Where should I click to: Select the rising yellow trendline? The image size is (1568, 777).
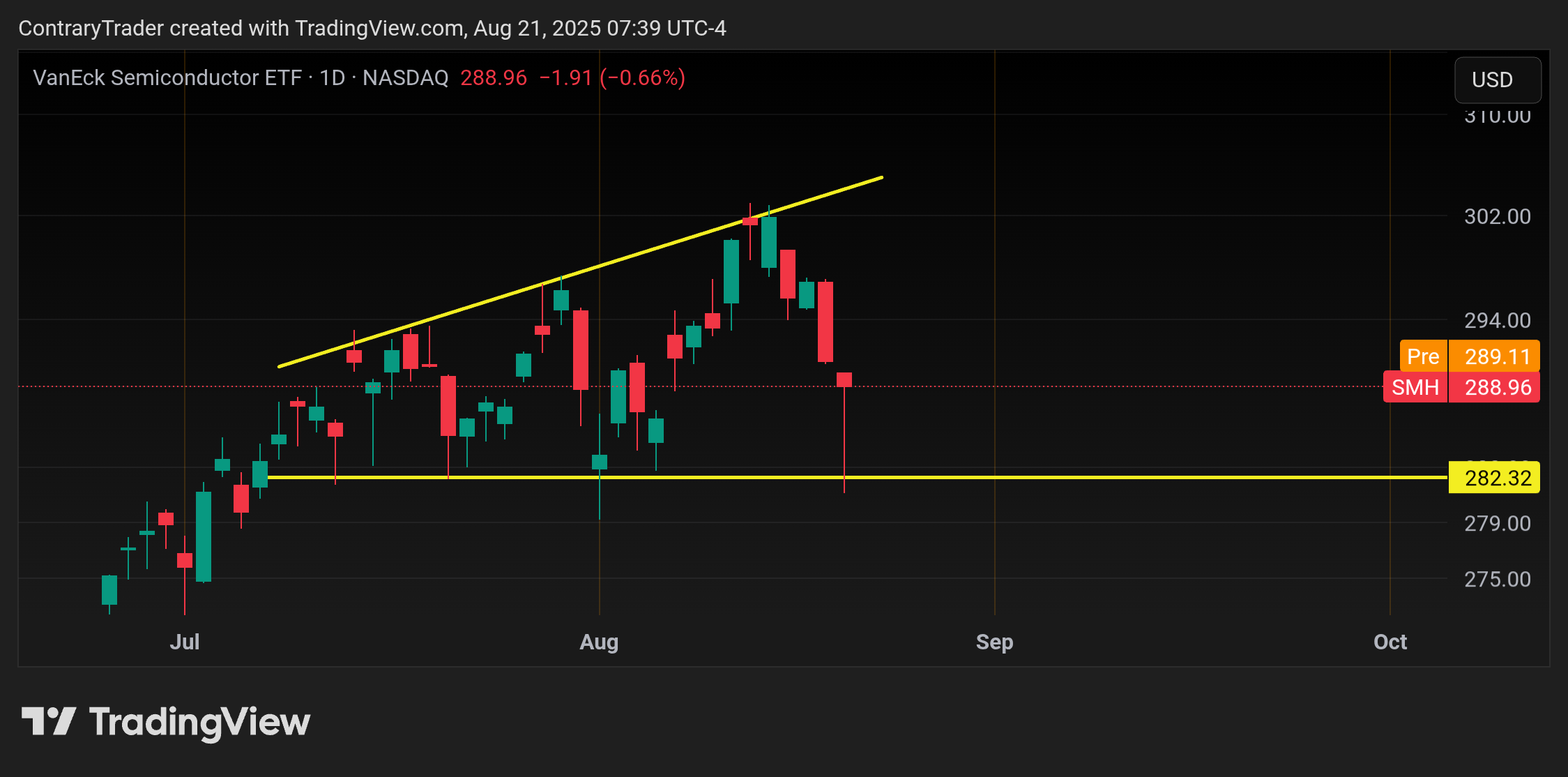[x=580, y=272]
